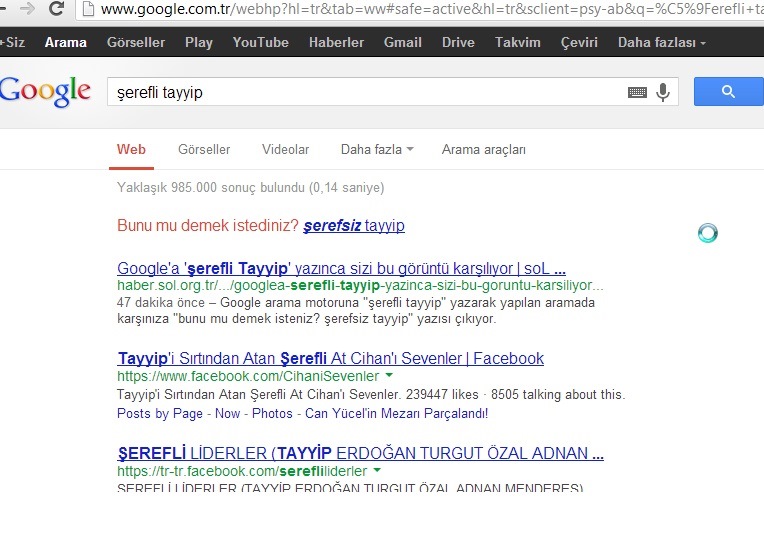Click the haber.sol.org.tr green URL text

pos(360,285)
